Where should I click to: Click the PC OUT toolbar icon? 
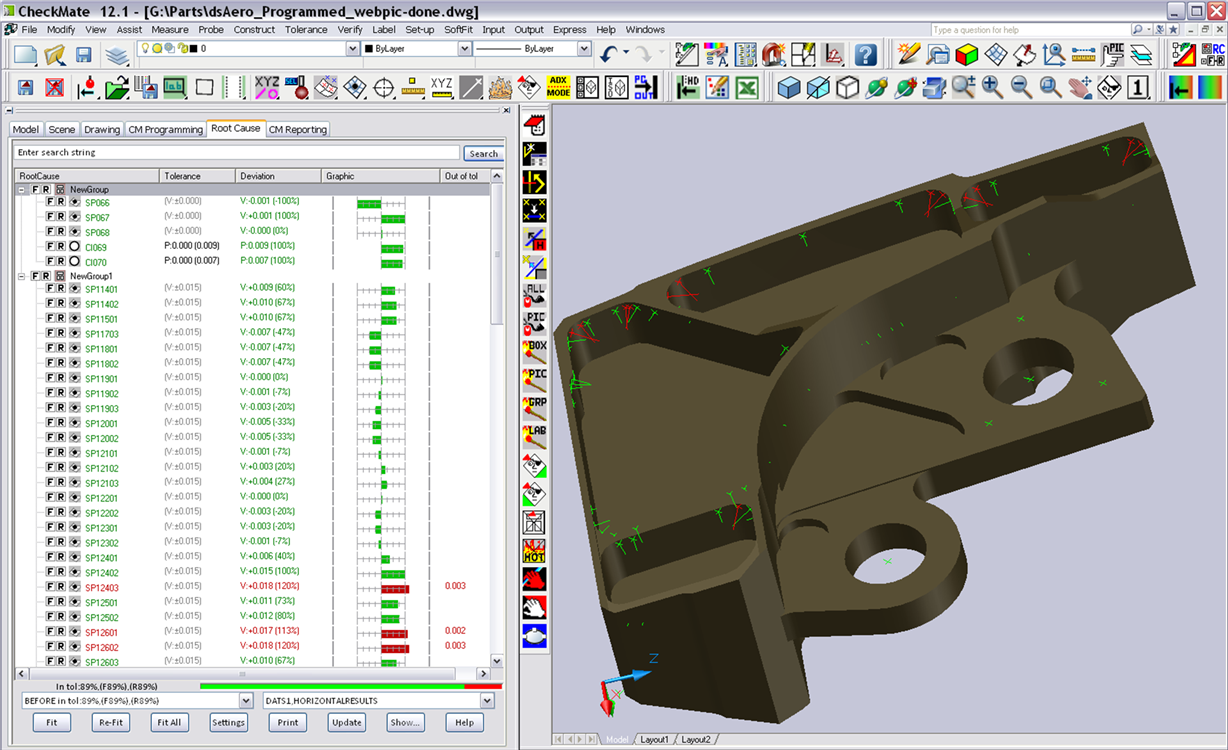(x=645, y=88)
